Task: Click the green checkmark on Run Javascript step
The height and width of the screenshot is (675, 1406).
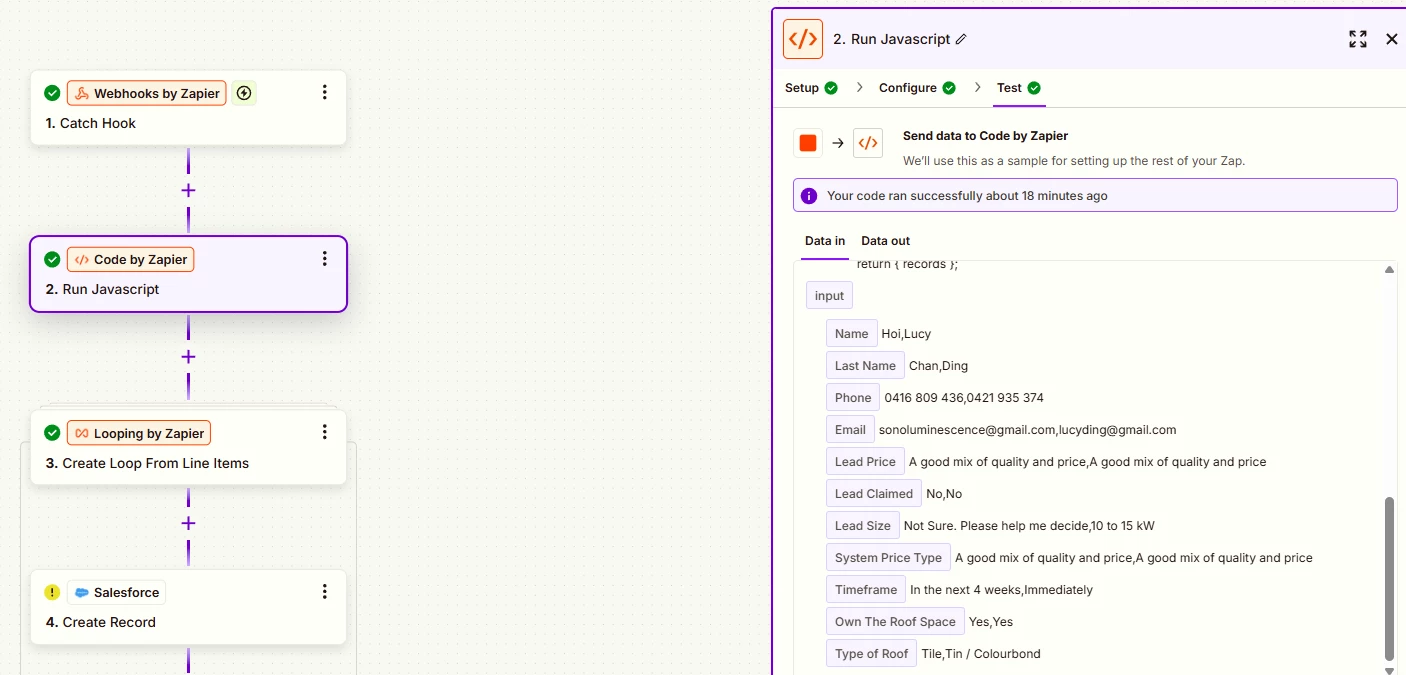Action: pos(52,259)
